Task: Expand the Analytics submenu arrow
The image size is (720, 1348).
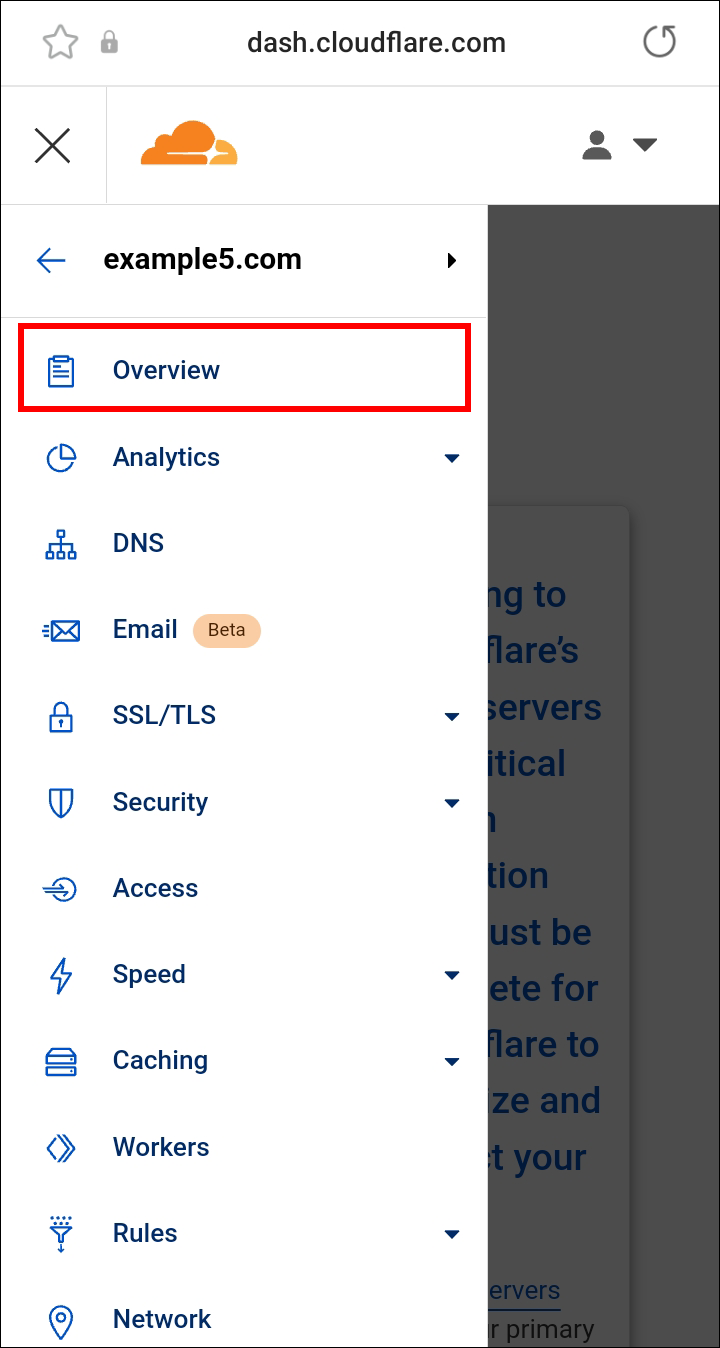Action: 452,458
